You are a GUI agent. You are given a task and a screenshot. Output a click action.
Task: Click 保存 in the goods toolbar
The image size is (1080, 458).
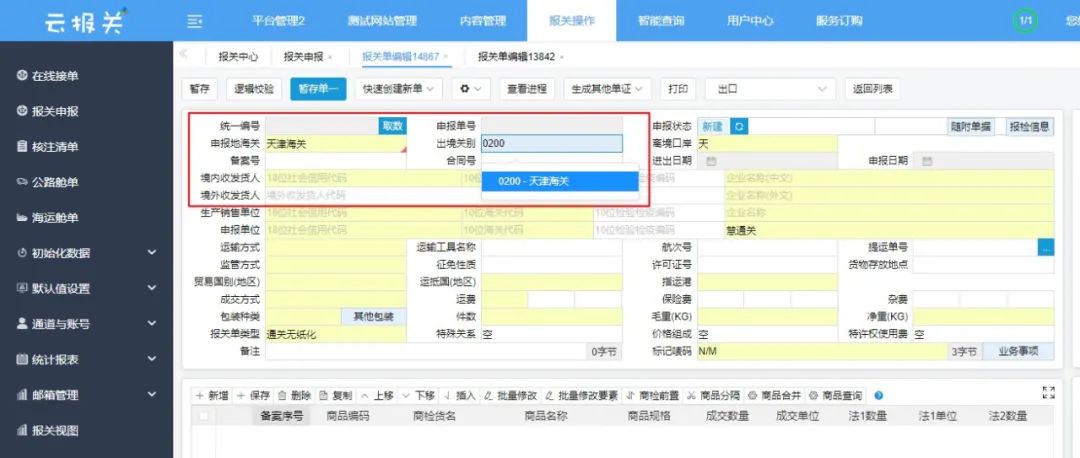point(253,395)
